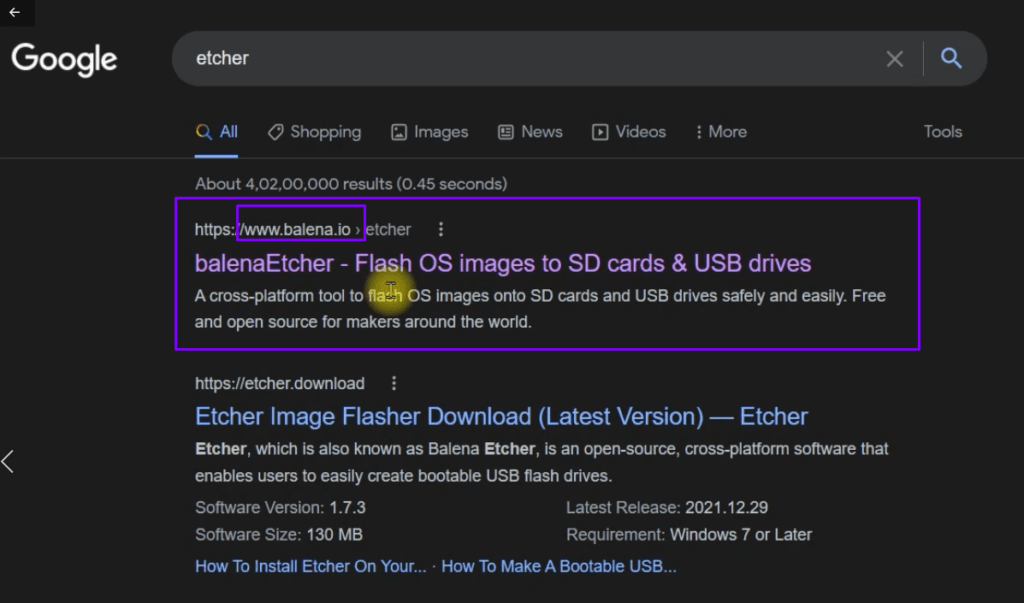Click the back arrow at the window's top

click(x=14, y=12)
